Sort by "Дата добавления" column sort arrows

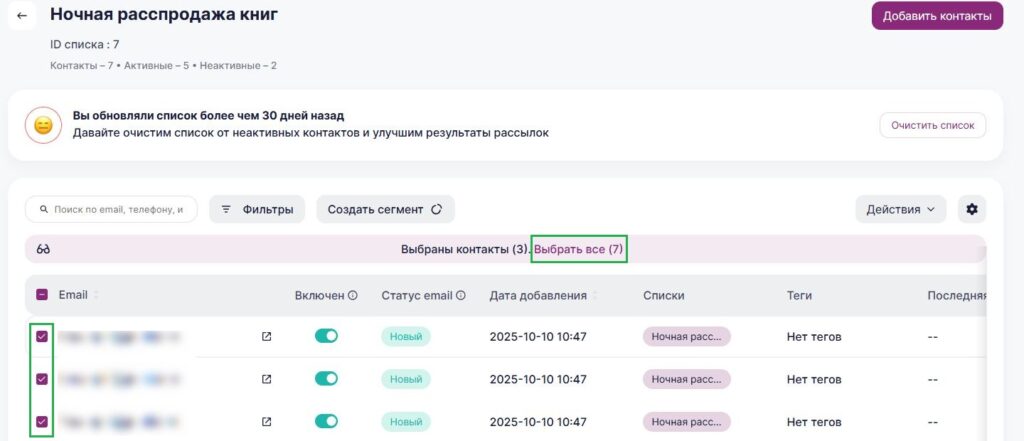(595, 296)
